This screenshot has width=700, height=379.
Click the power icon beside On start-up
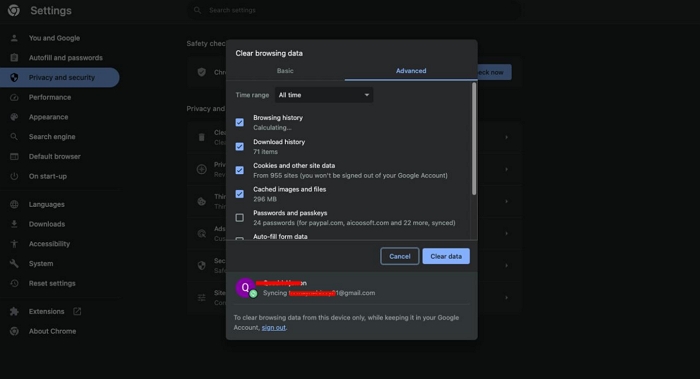click(14, 176)
